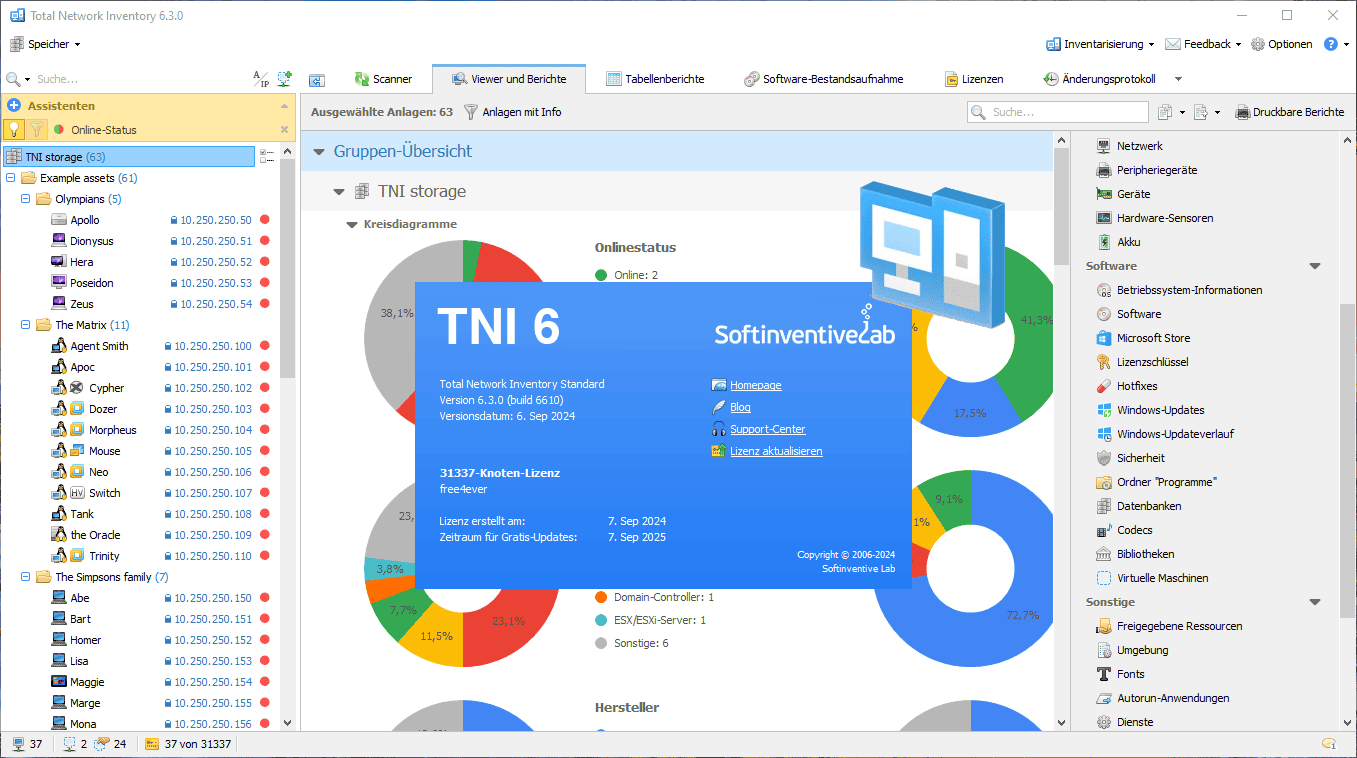
Task: Collapse the TNI storage group header
Action: 338,191
